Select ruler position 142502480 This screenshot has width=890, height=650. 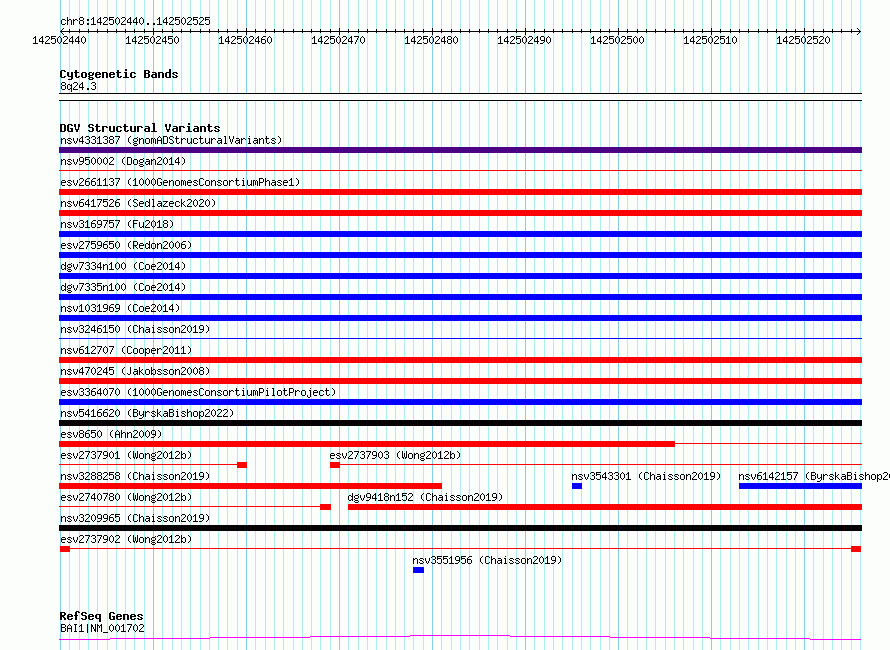434,40
